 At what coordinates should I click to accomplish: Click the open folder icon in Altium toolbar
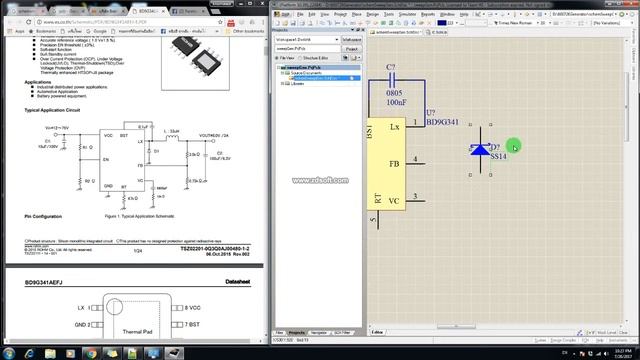pyautogui.click(x=285, y=23)
